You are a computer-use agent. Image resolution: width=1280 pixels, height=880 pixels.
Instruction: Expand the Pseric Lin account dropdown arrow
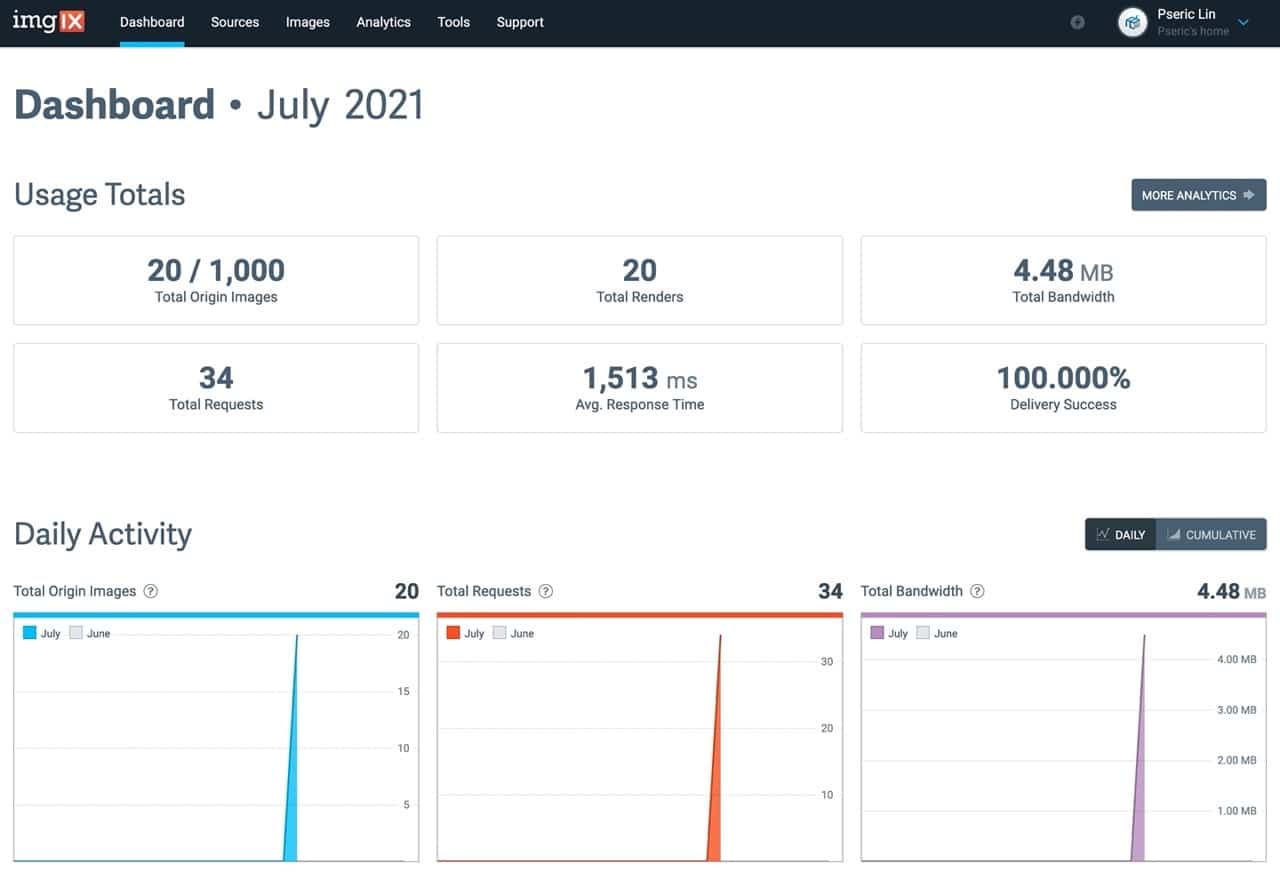coord(1243,22)
